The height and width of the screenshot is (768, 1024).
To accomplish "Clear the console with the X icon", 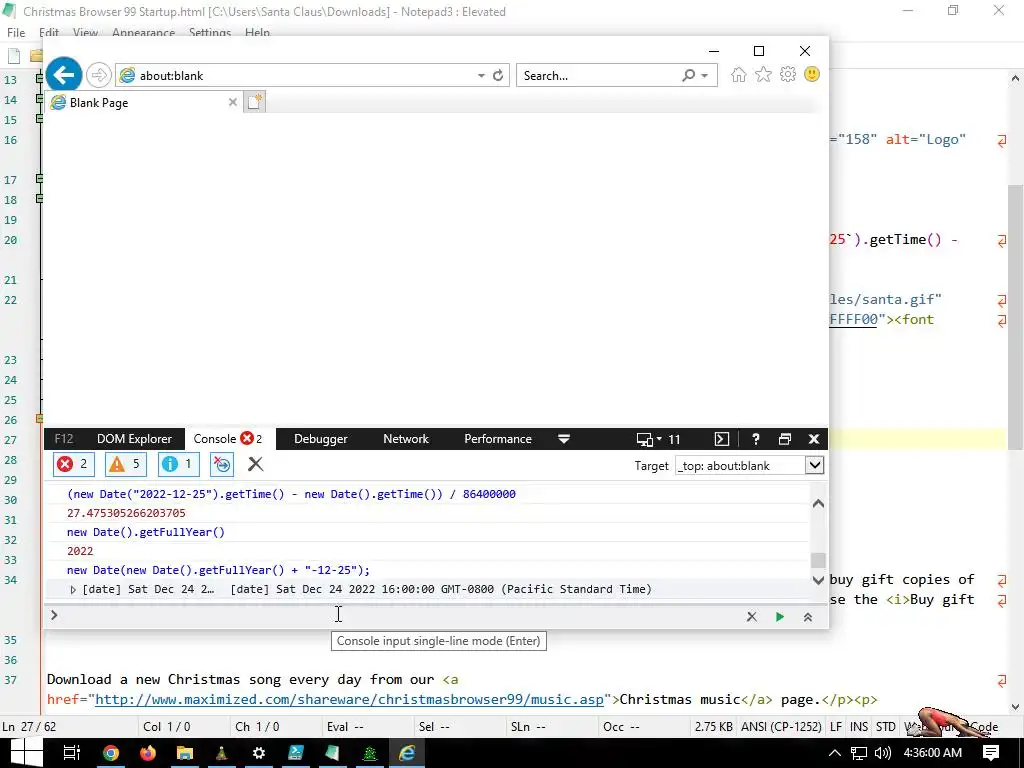I will [x=255, y=464].
